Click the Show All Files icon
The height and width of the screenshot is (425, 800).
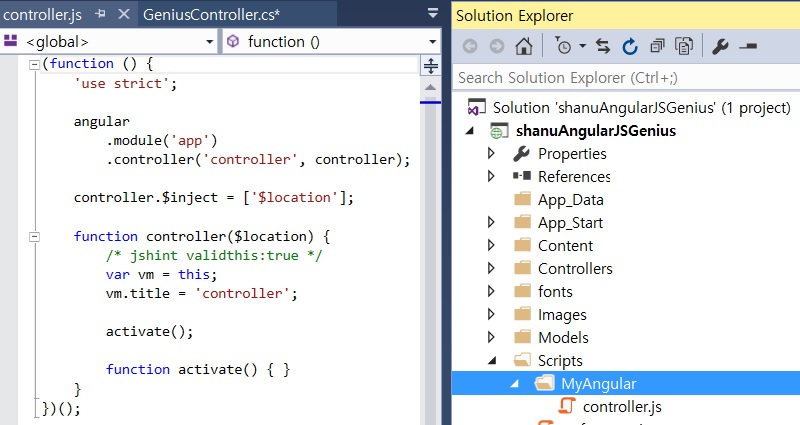pyautogui.click(x=684, y=46)
